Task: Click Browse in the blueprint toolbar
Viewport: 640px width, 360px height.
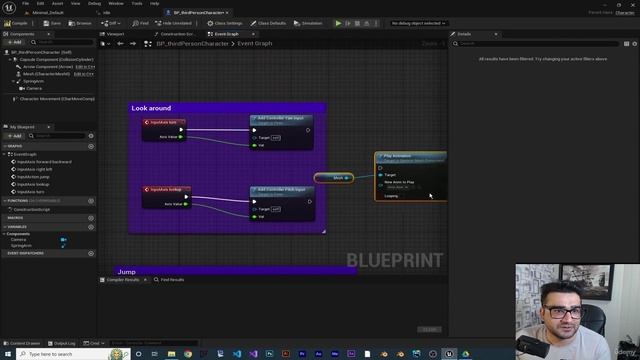Action: [x=80, y=23]
